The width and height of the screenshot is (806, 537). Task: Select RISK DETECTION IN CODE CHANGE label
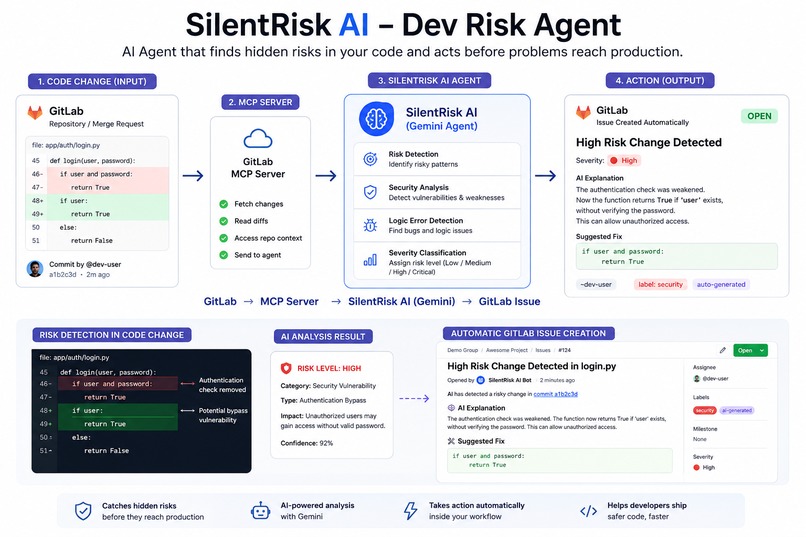pyautogui.click(x=112, y=335)
